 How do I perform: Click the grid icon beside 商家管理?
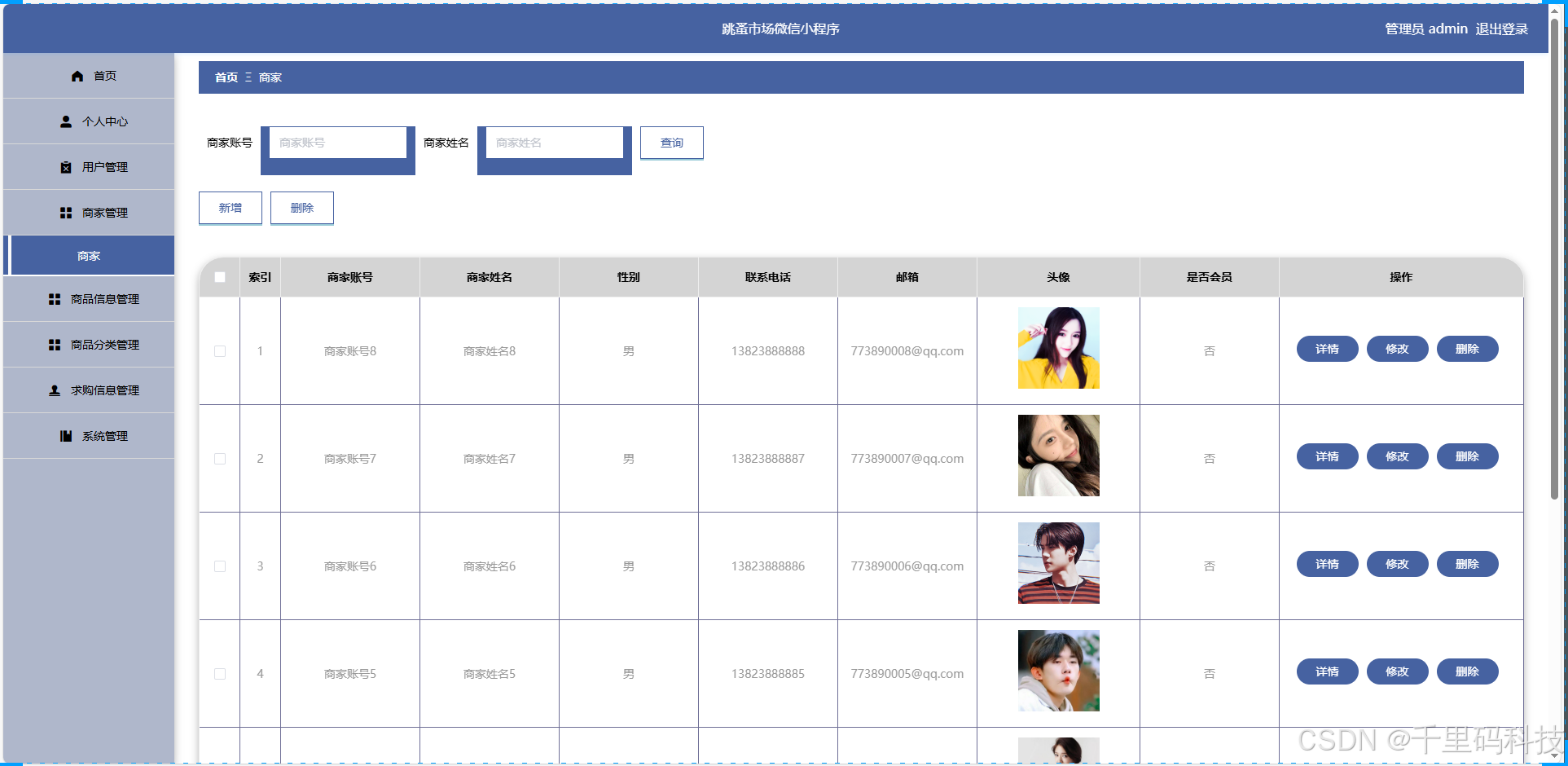[x=66, y=213]
